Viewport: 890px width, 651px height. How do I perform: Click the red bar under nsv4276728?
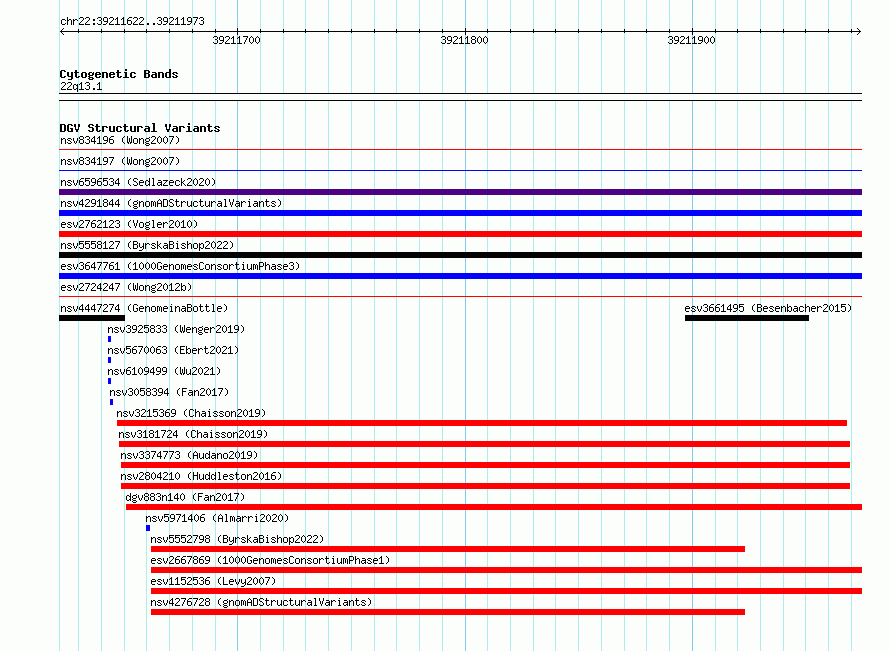(448, 612)
